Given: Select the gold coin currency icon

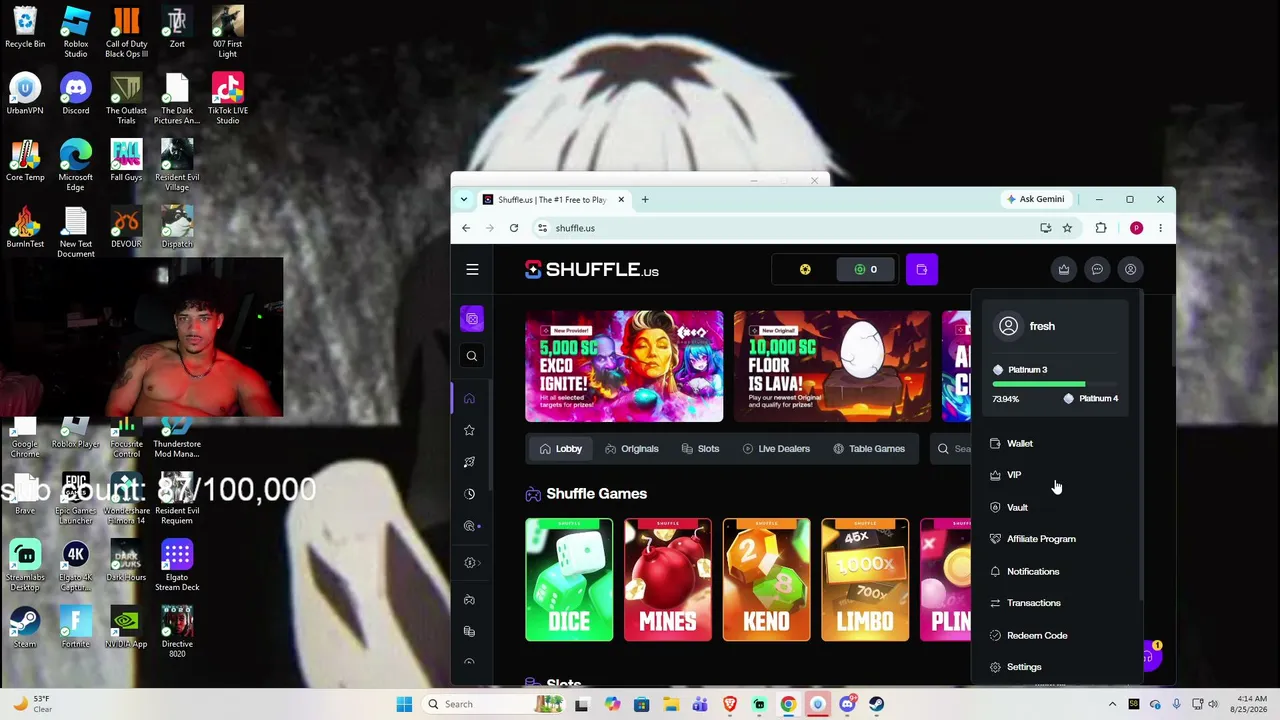Looking at the screenshot, I should (x=805, y=269).
